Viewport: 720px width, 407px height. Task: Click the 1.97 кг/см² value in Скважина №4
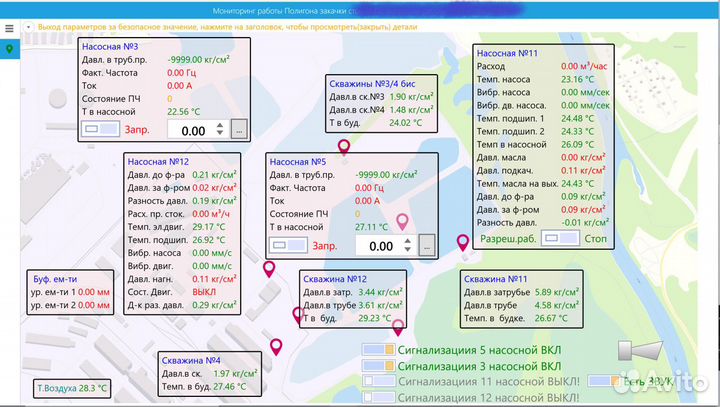click(235, 373)
